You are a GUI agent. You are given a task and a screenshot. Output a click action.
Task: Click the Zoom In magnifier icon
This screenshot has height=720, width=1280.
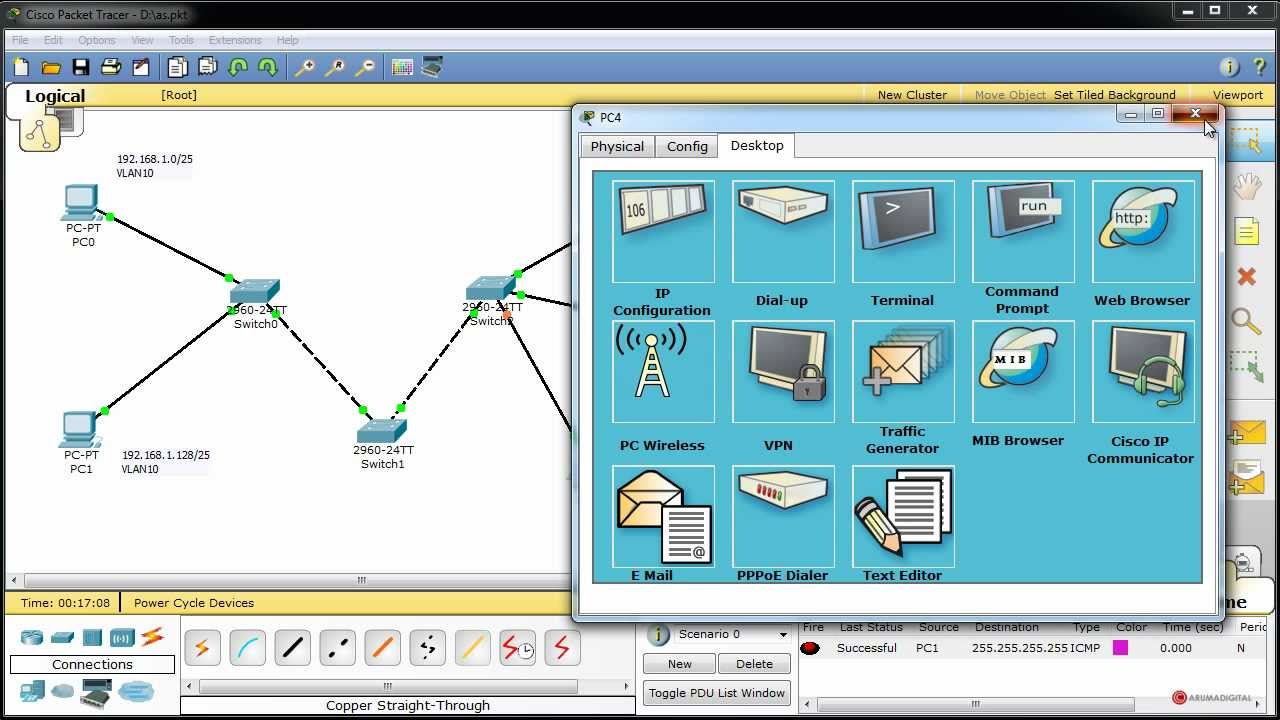pos(304,67)
